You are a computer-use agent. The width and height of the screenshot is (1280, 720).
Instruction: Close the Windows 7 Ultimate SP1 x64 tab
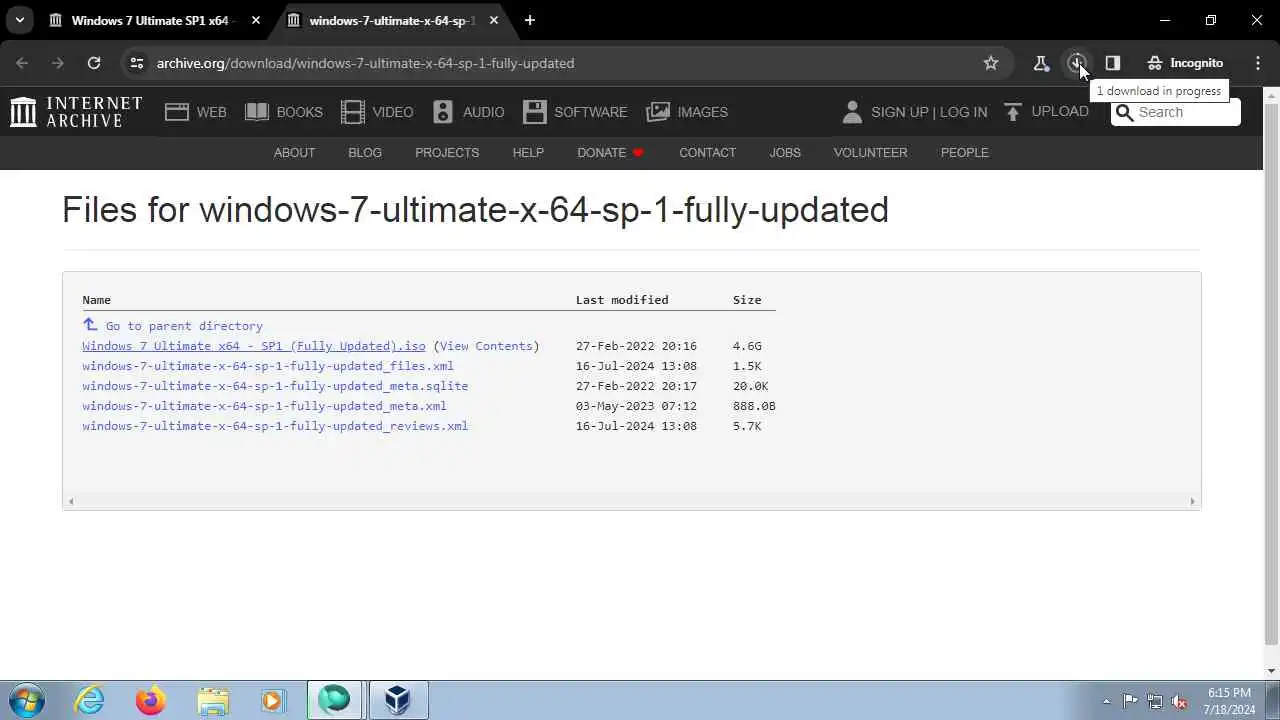[256, 20]
